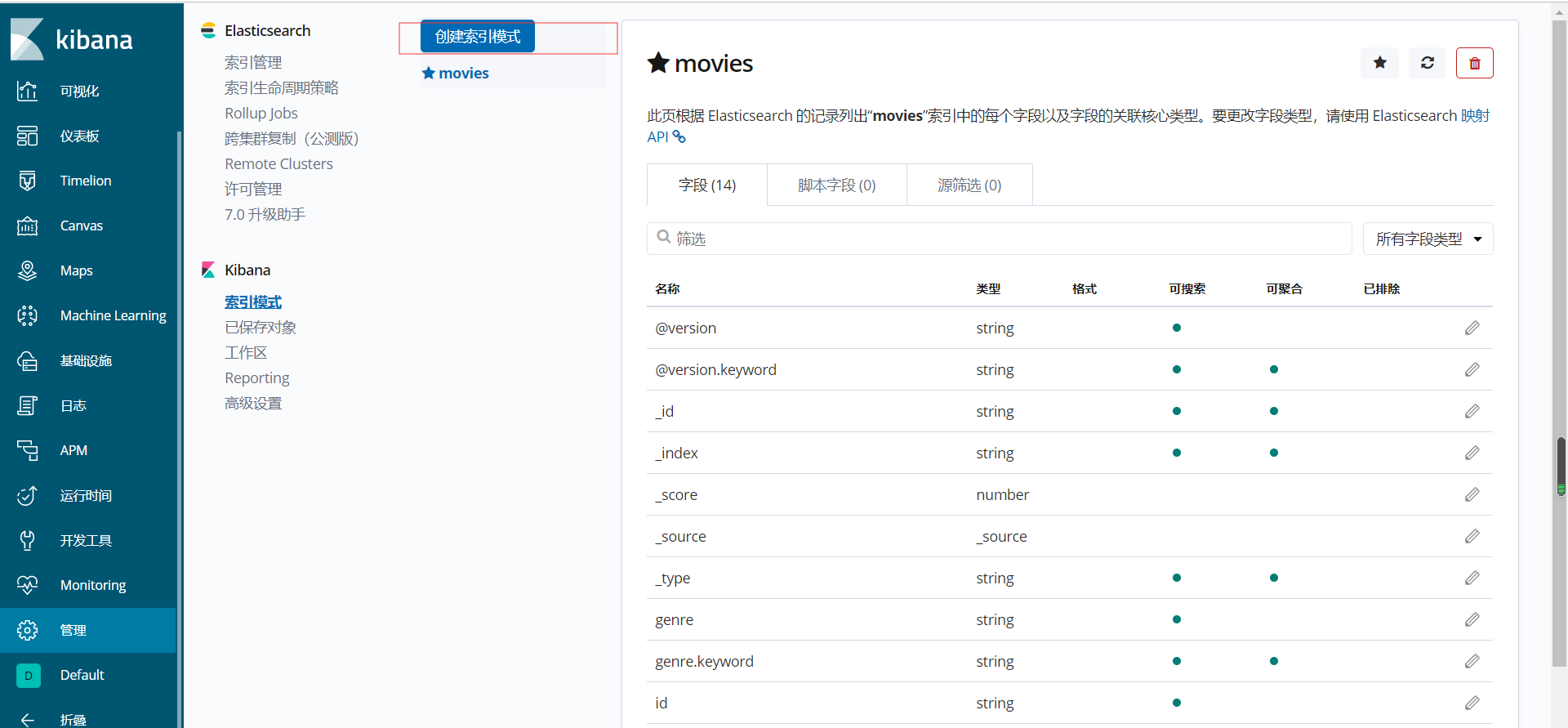The width and height of the screenshot is (1568, 728).
Task: Open 工作区 link
Action: (246, 352)
